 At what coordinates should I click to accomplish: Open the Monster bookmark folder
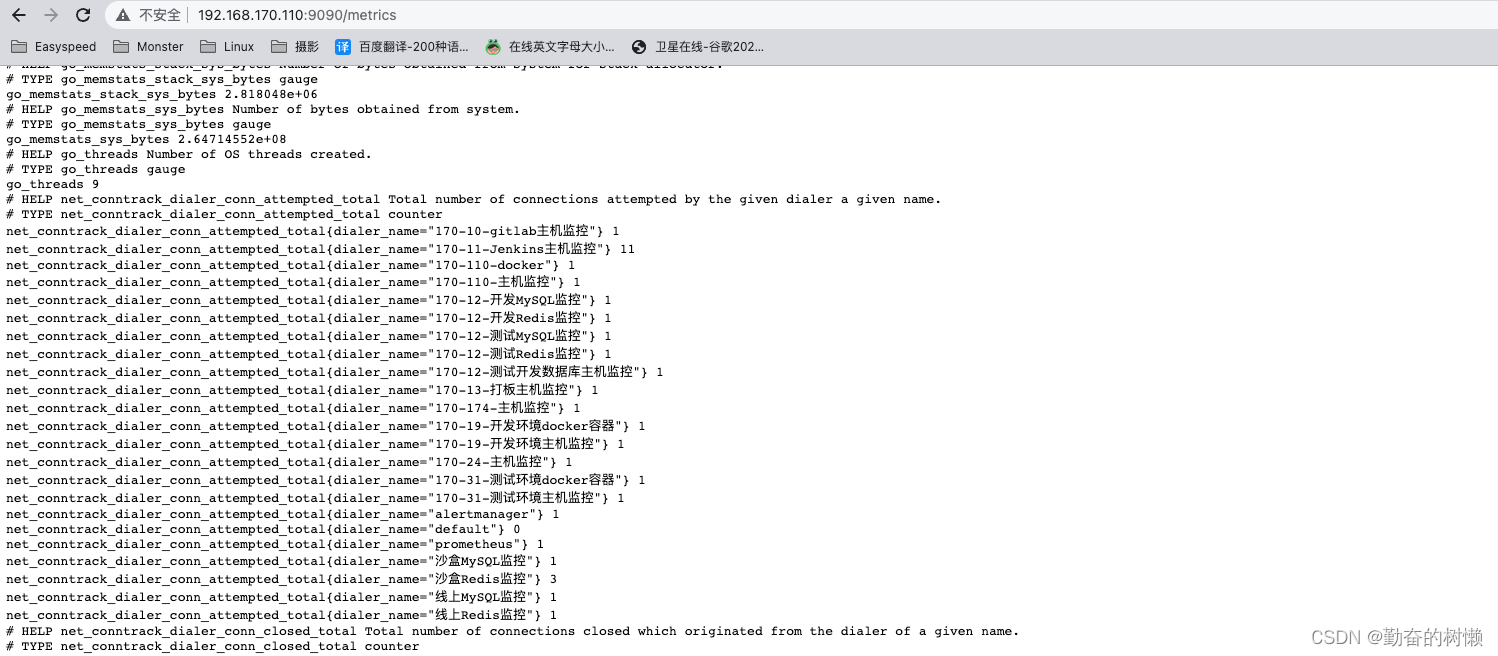(148, 46)
